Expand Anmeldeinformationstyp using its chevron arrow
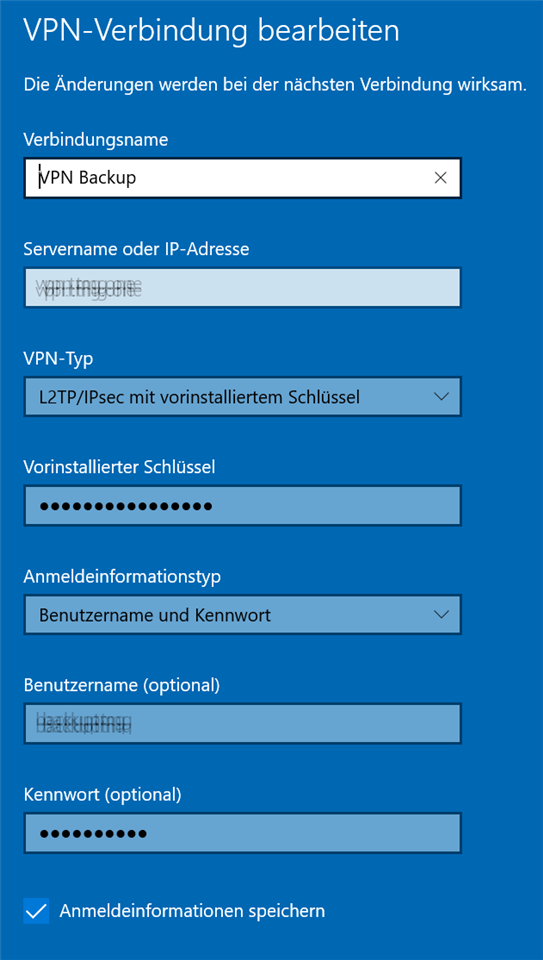This screenshot has height=960, width=543. coord(441,614)
